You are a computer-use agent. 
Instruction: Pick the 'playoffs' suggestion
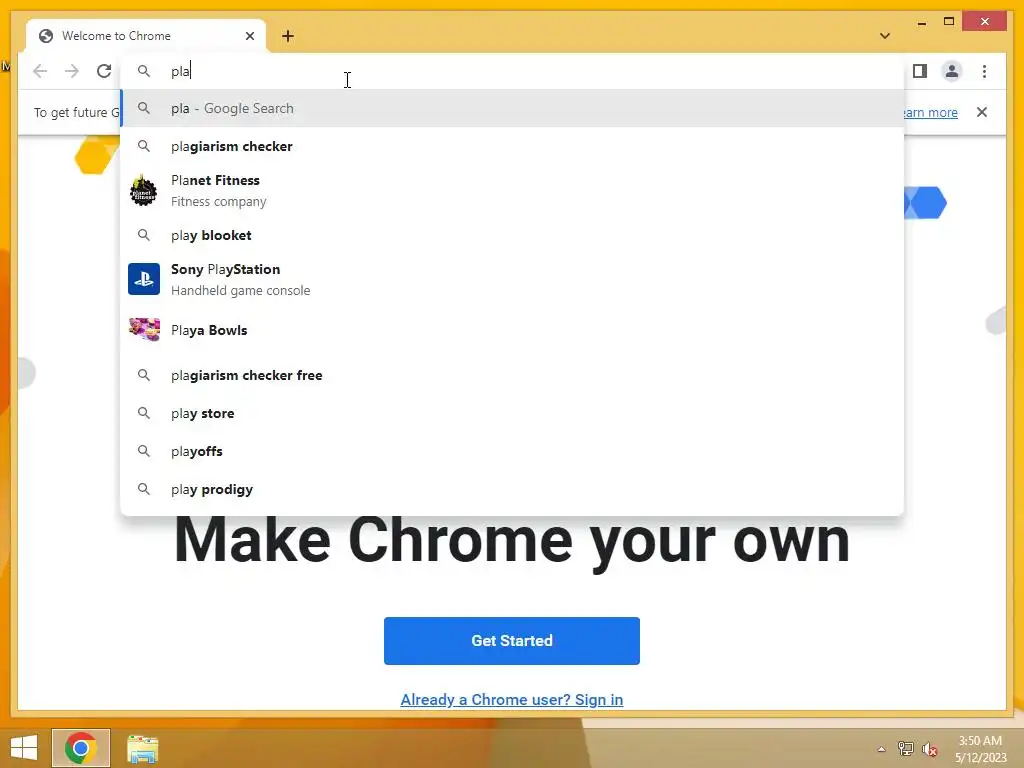(513, 451)
